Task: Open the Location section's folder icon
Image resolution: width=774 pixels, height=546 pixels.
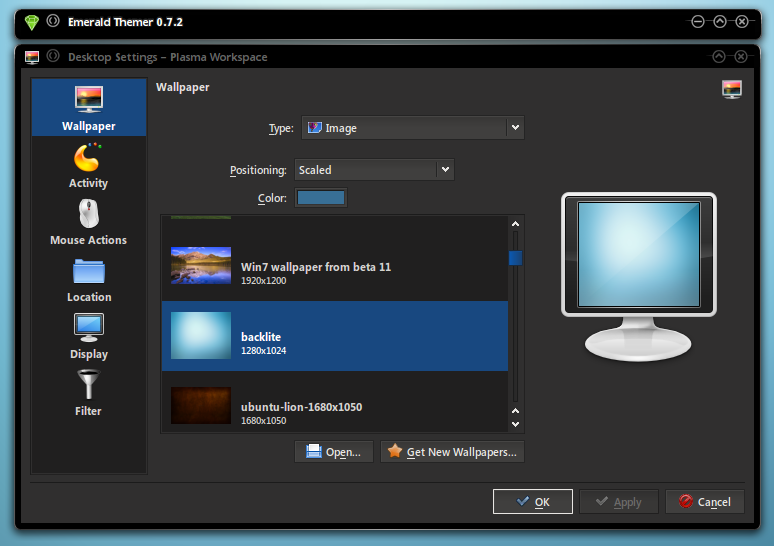Action: (89, 271)
